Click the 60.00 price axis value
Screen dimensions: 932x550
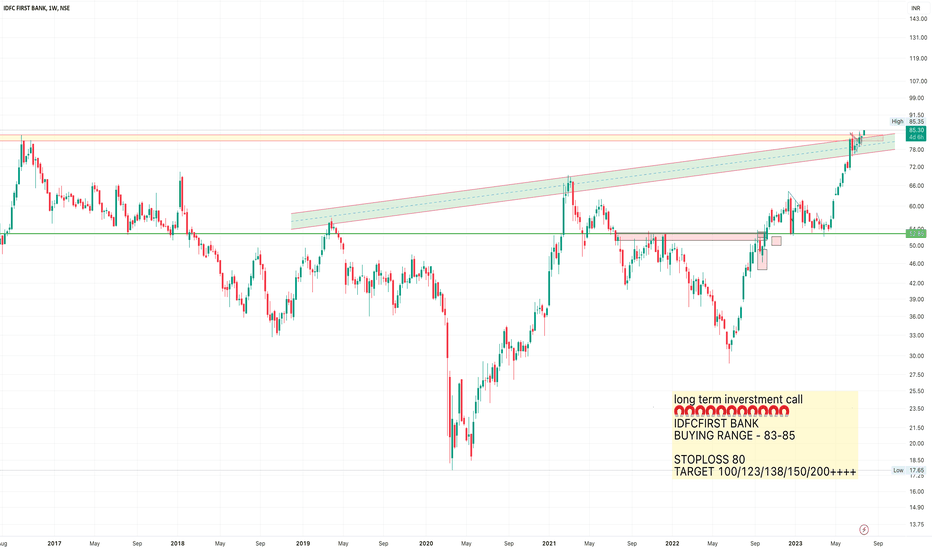(917, 207)
